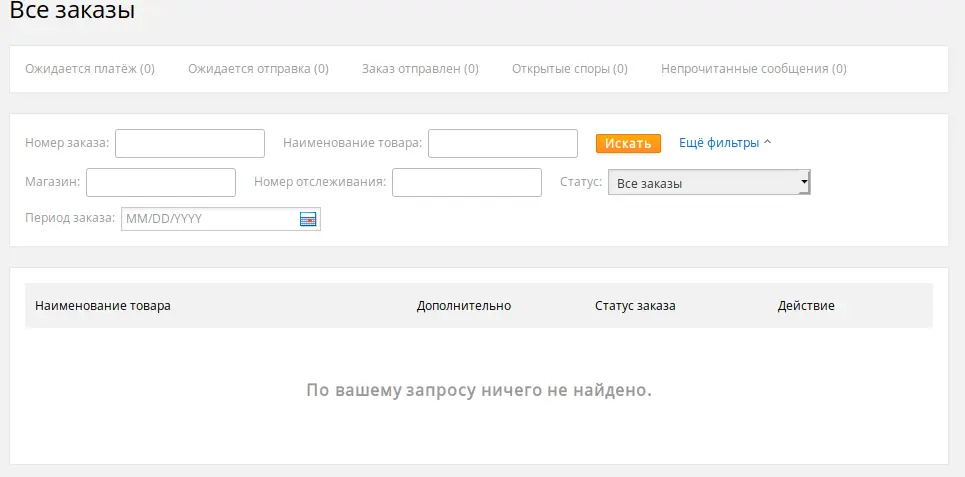965x477 pixels.
Task: Click into the Магазин input field
Action: pyautogui.click(x=161, y=183)
